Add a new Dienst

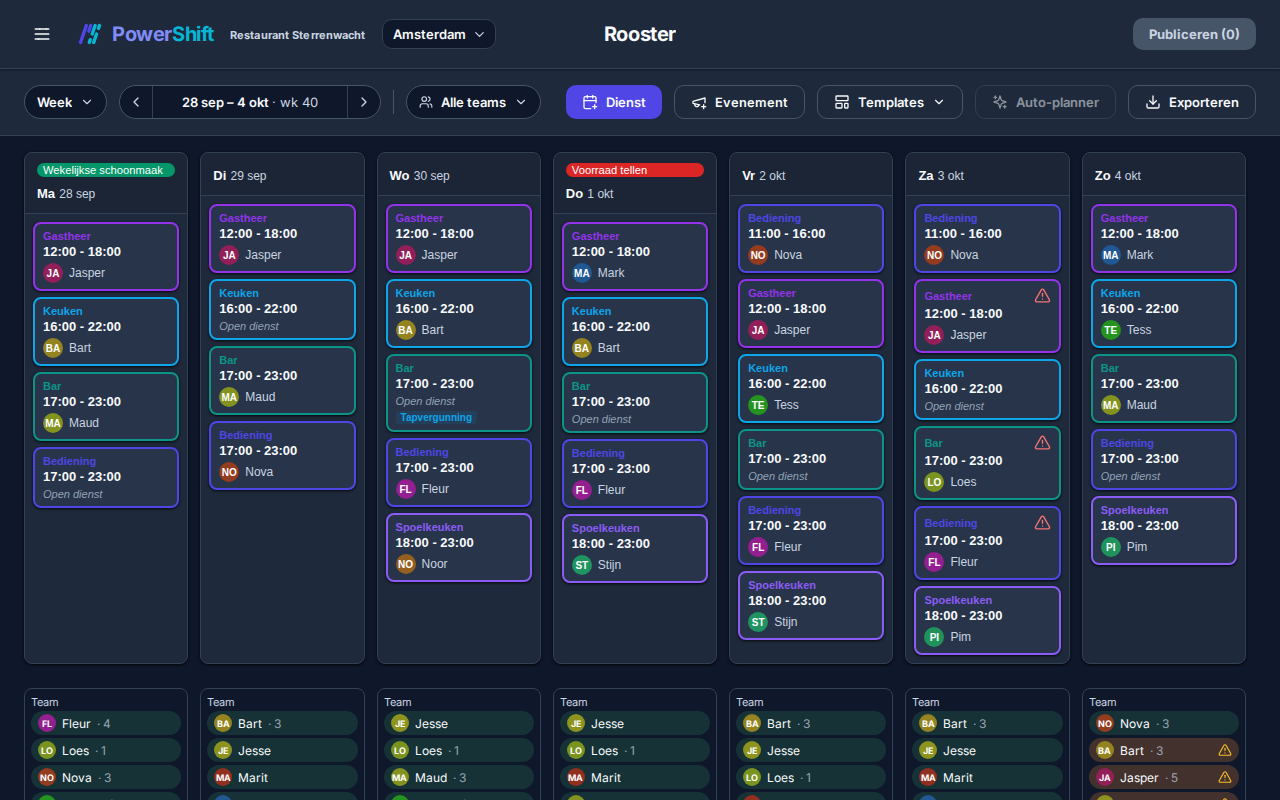[614, 102]
